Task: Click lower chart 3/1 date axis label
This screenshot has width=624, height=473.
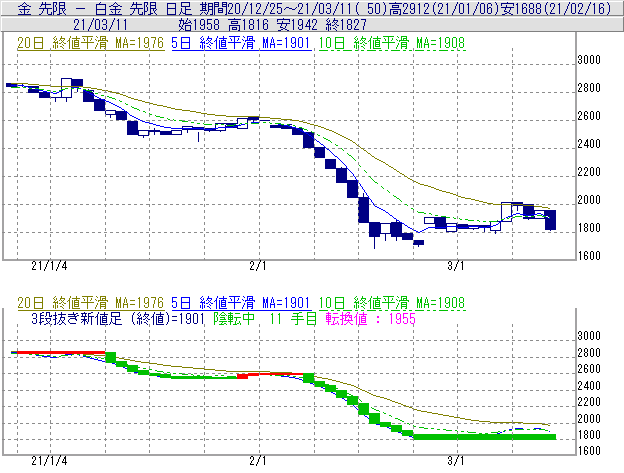Action: (456, 461)
